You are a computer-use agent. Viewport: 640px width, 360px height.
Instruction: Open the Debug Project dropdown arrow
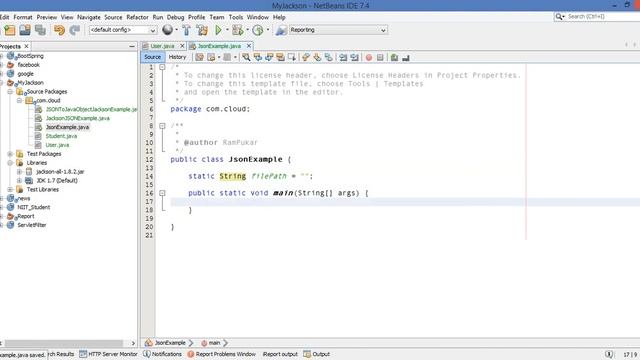pyautogui.click(x=247, y=30)
